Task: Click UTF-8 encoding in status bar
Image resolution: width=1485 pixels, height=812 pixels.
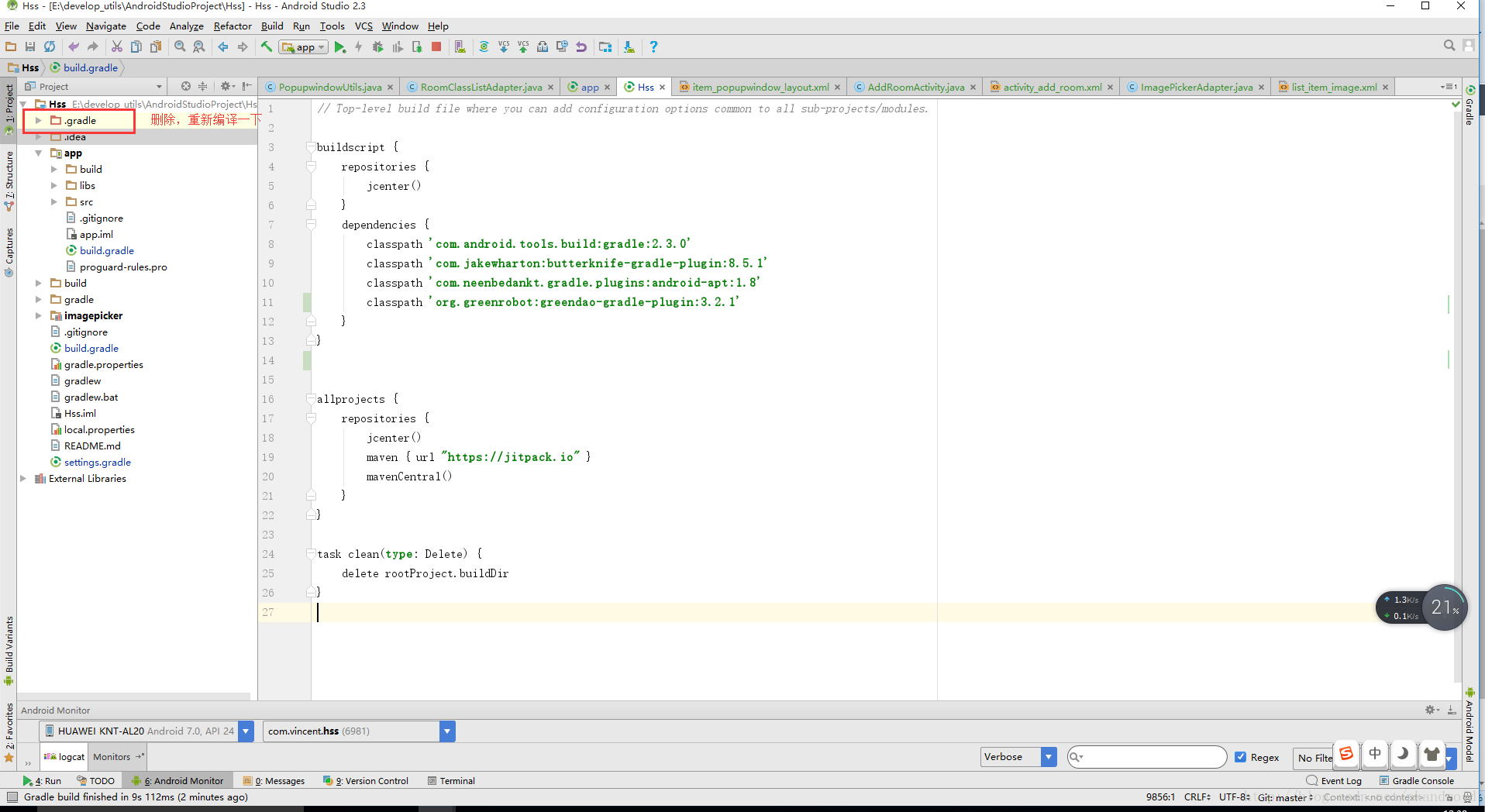Action: 1235,797
